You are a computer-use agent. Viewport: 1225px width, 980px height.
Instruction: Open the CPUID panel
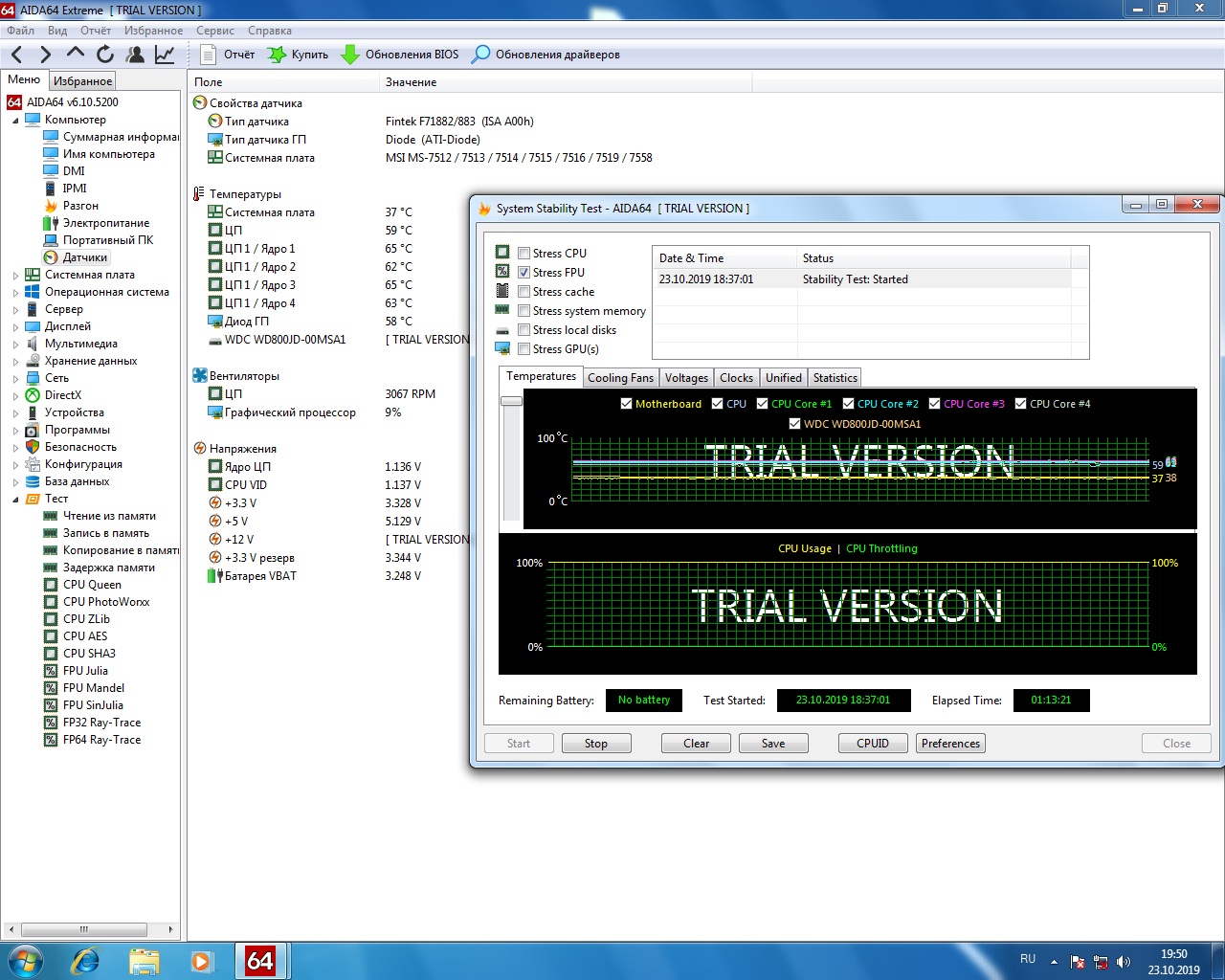click(873, 744)
